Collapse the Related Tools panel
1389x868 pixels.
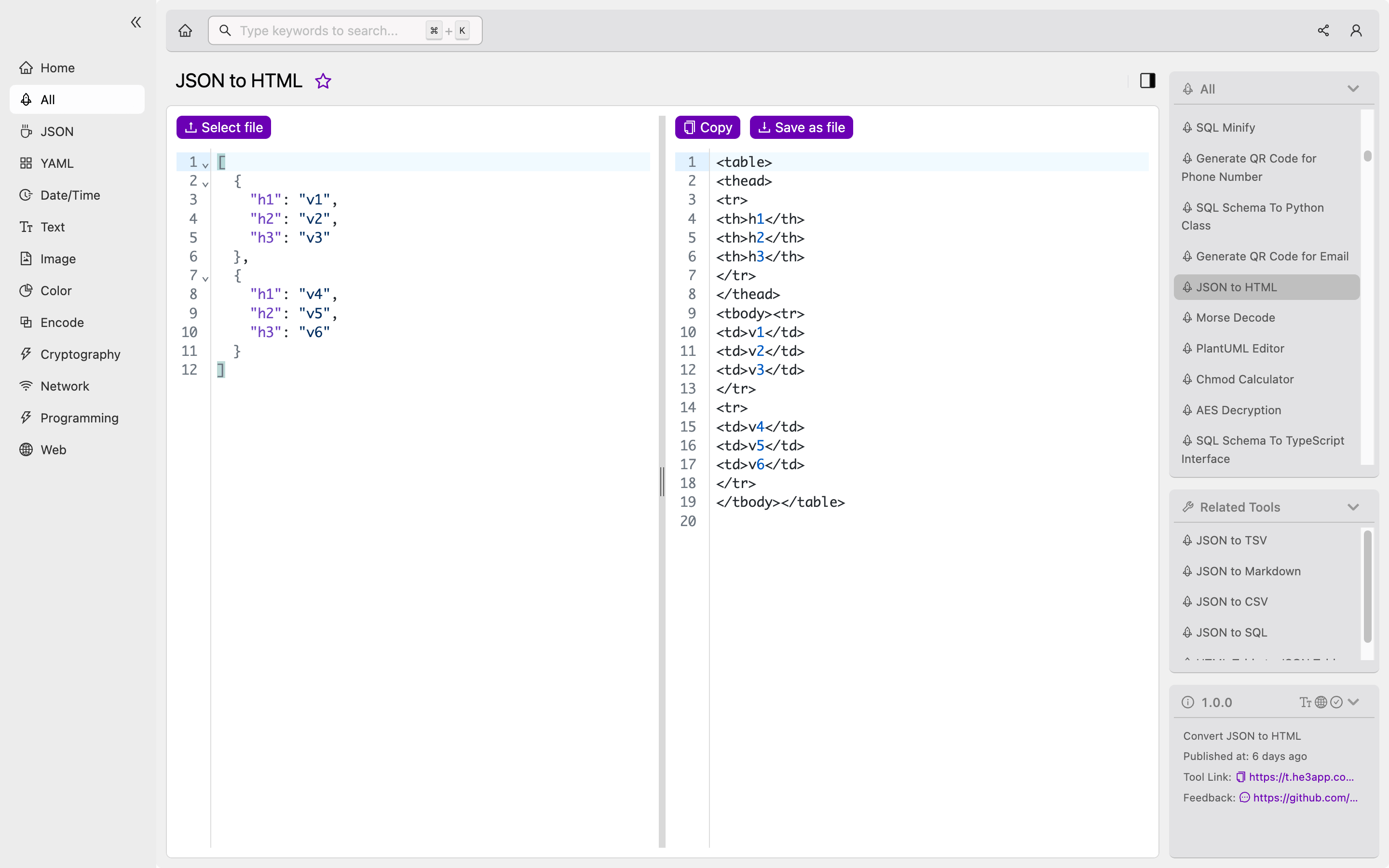pyautogui.click(x=1353, y=507)
